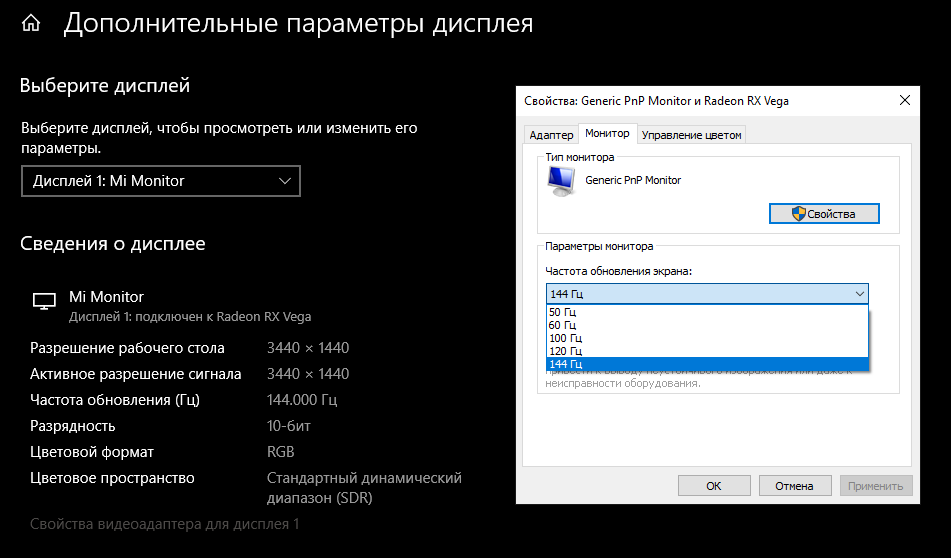Click the Дополнительные параметры дисплея heading
951x558 pixels.
point(298,23)
